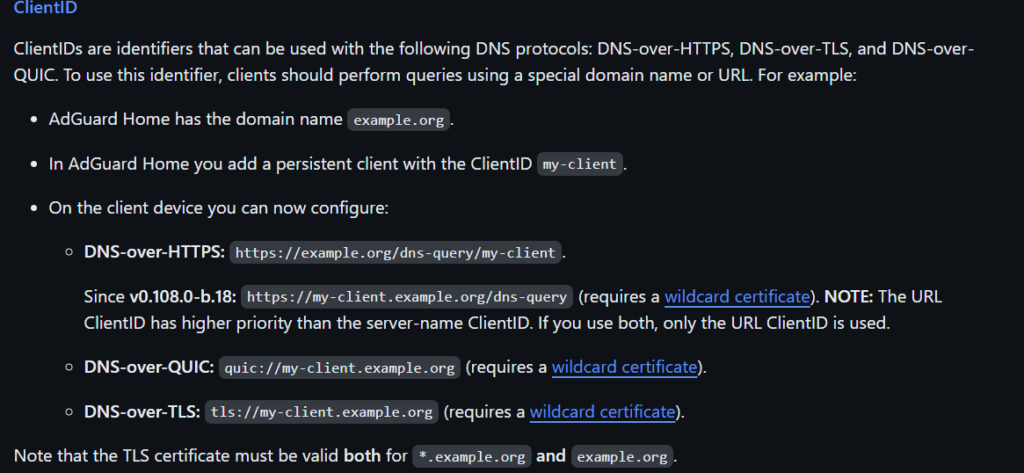1024x473 pixels.
Task: Click the bold v0.108.0-b.18 version text
Action: [x=183, y=297]
